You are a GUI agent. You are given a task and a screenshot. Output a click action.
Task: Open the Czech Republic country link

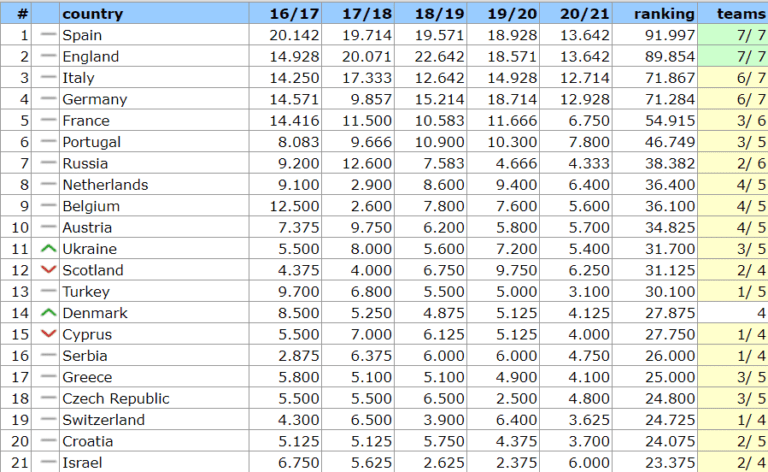(115, 398)
